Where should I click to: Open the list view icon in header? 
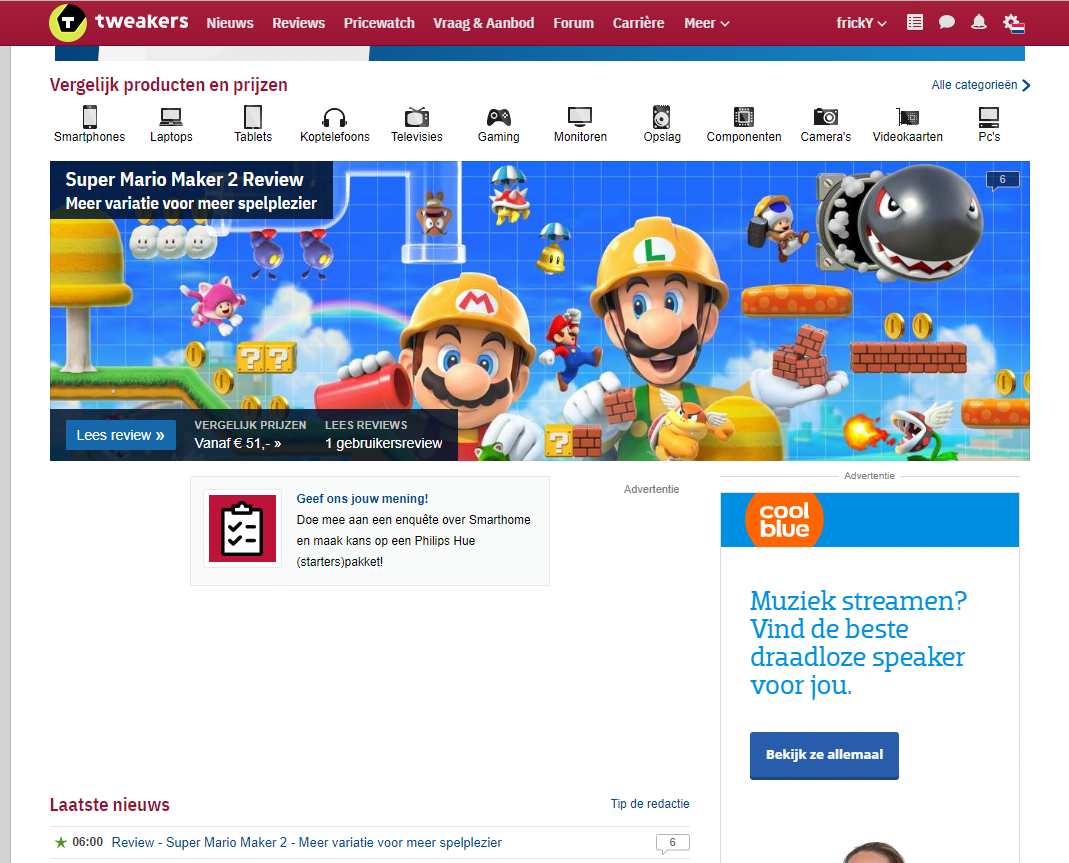coord(915,22)
